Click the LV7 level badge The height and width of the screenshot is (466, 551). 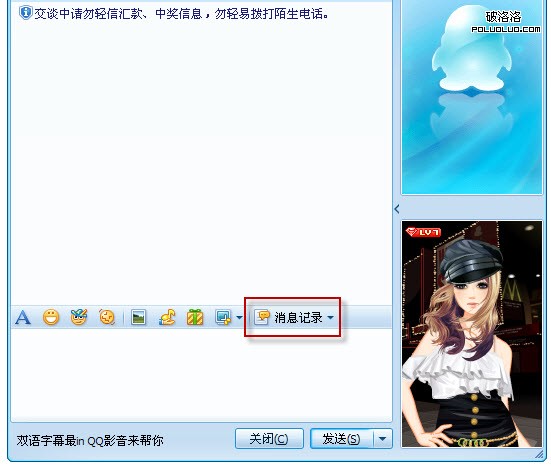pos(423,232)
